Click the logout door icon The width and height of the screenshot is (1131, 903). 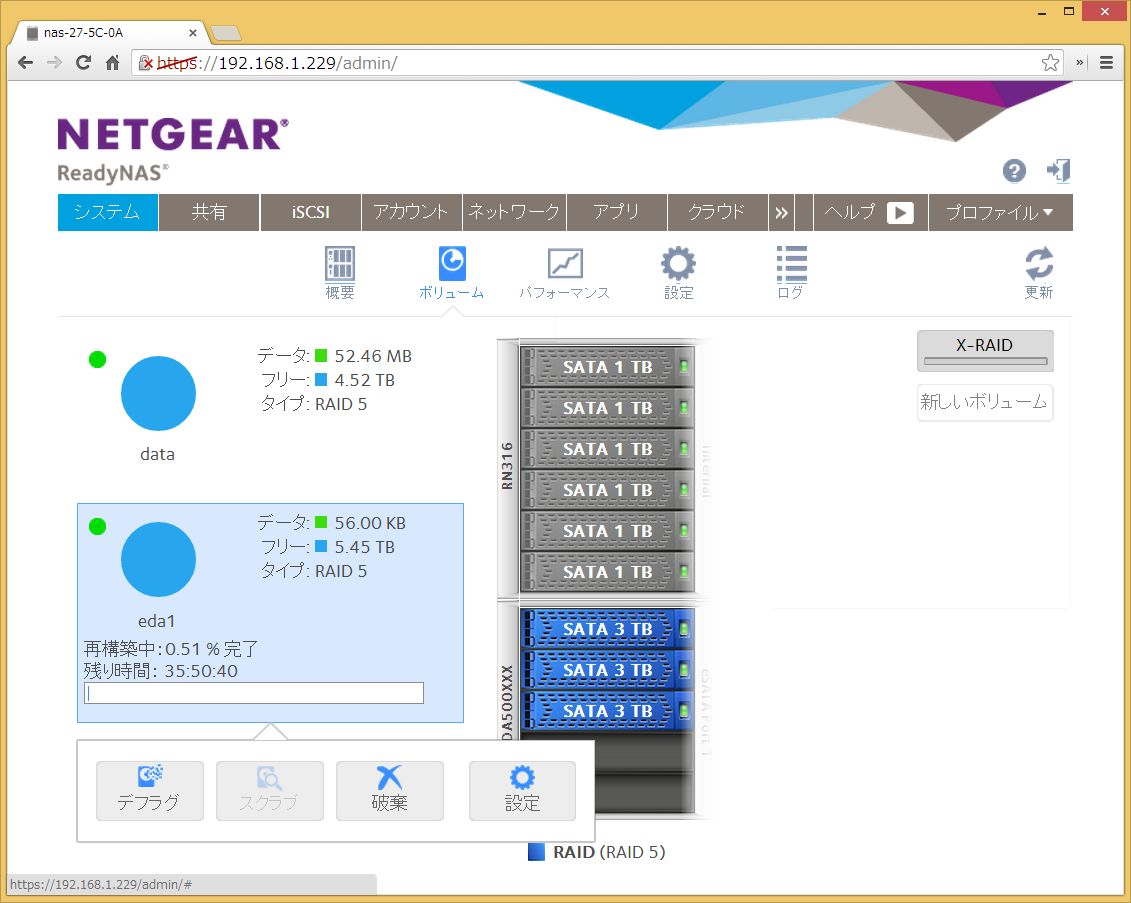coord(1058,171)
